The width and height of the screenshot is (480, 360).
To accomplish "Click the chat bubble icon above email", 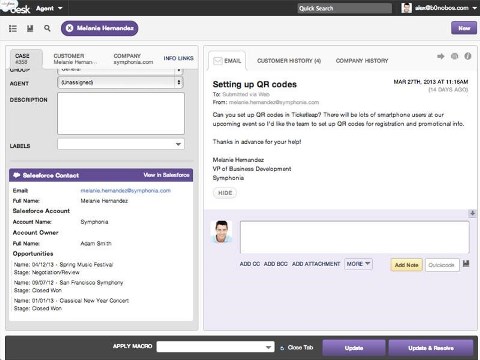I will [454, 56].
